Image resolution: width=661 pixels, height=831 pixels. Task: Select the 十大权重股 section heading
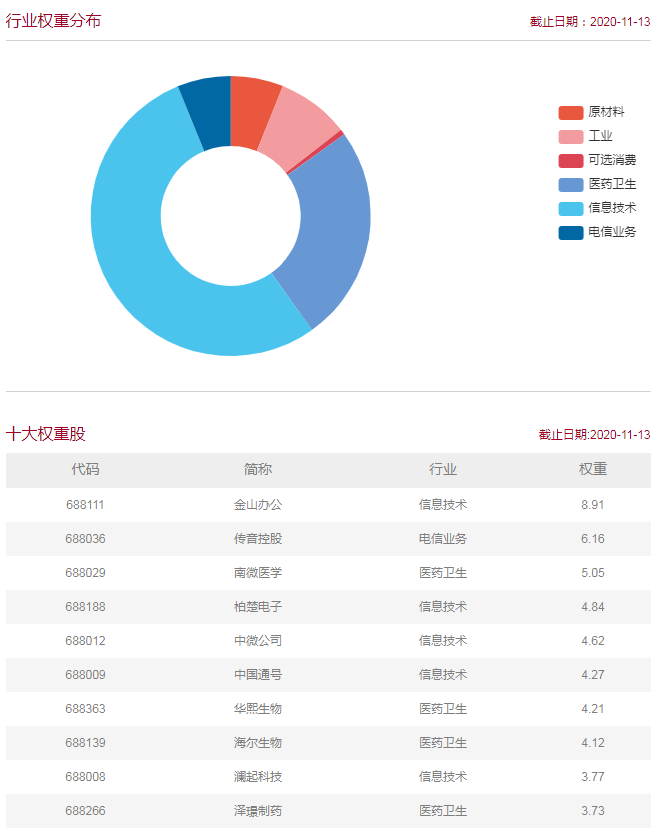pos(46,434)
